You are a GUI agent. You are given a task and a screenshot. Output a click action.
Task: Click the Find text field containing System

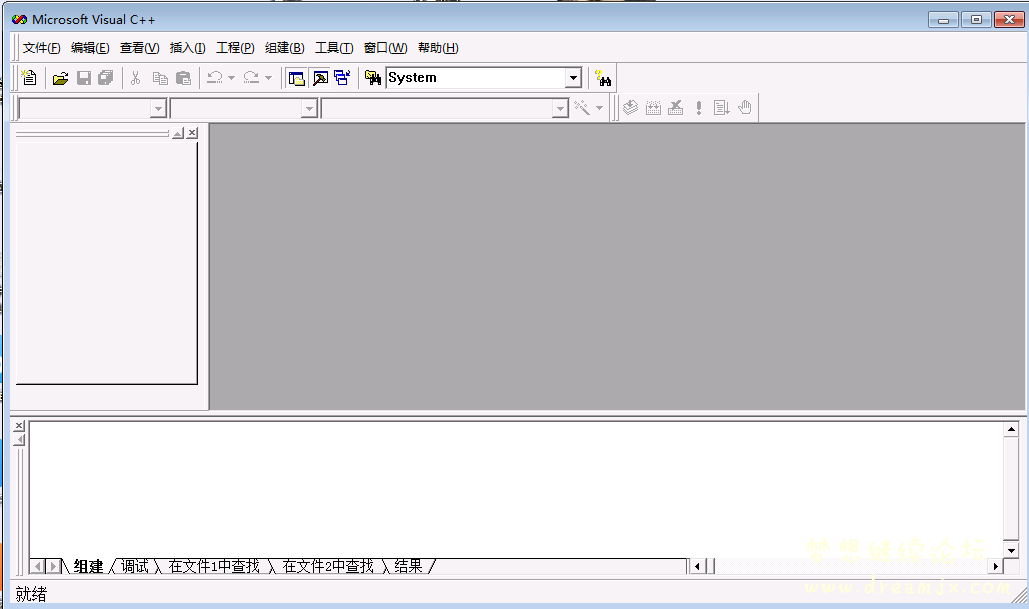476,78
